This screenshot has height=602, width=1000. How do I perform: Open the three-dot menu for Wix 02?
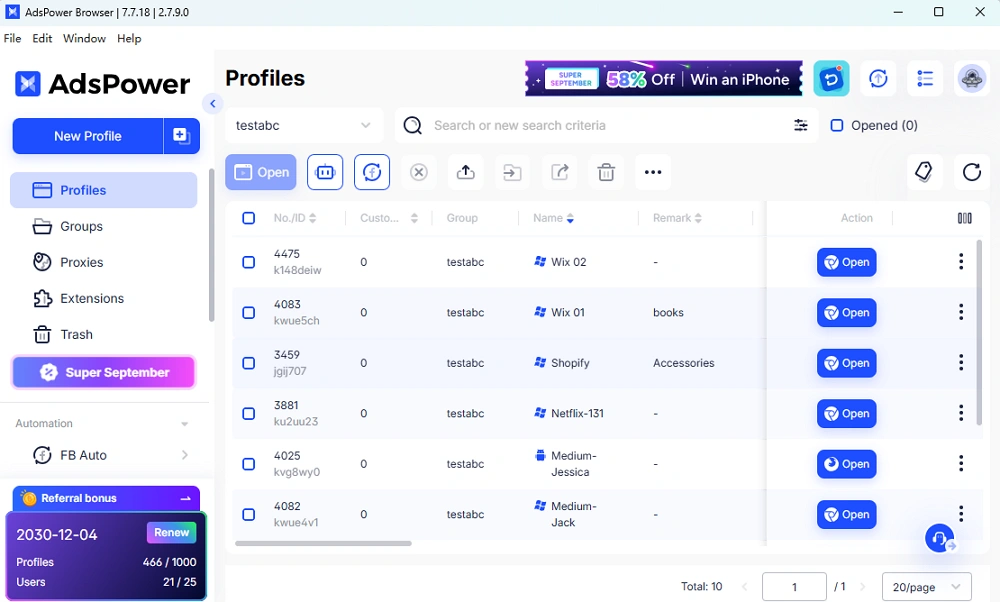tap(961, 262)
